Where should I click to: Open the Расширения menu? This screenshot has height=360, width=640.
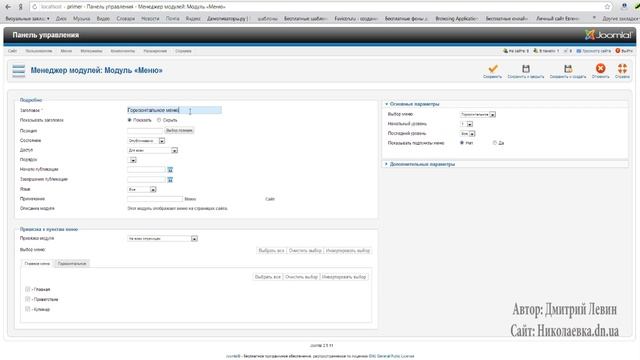coord(155,51)
